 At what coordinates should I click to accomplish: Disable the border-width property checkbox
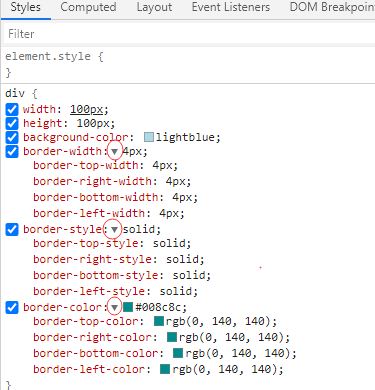(x=12, y=151)
